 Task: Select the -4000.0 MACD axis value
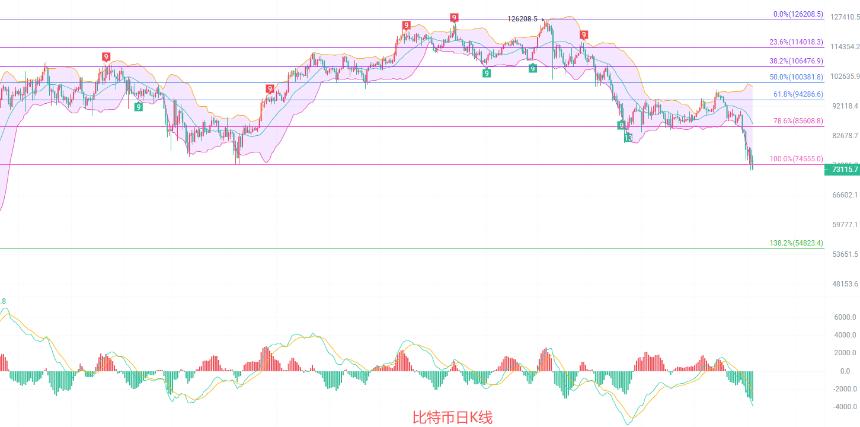tap(846, 406)
